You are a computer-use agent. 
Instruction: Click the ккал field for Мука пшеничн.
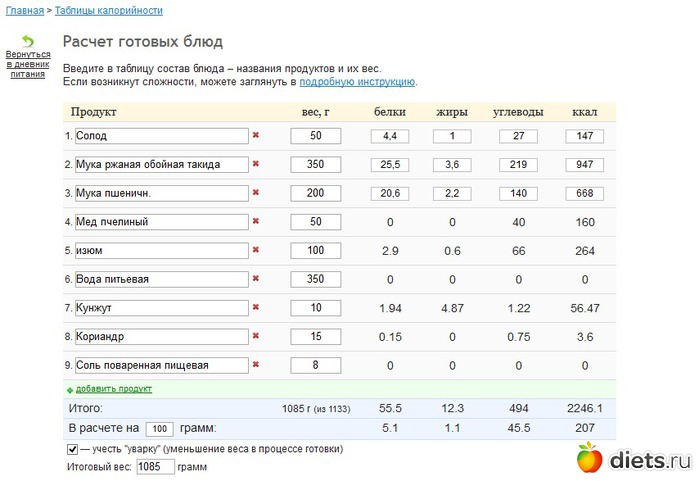pyautogui.click(x=585, y=193)
